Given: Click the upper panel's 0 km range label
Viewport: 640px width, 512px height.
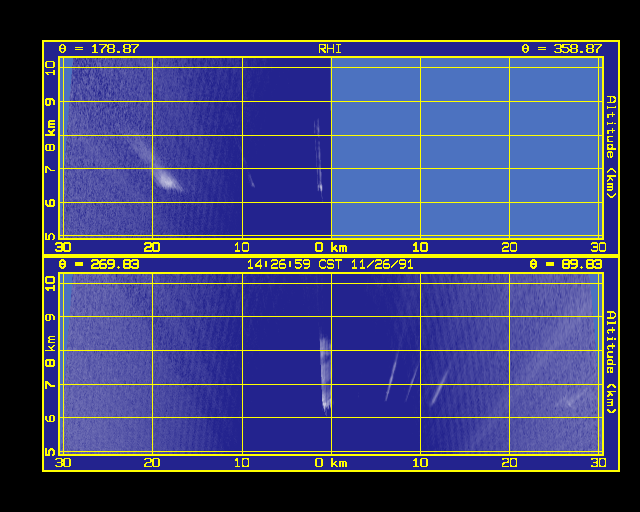Looking at the screenshot, I should pos(331,247).
